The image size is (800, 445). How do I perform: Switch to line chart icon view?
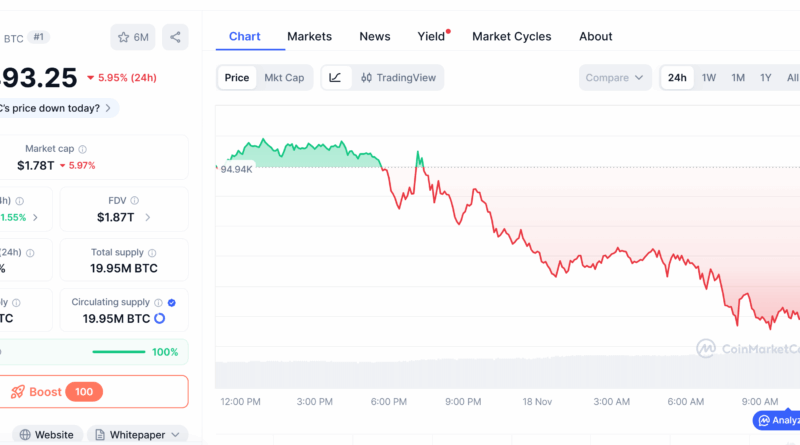click(x=335, y=77)
